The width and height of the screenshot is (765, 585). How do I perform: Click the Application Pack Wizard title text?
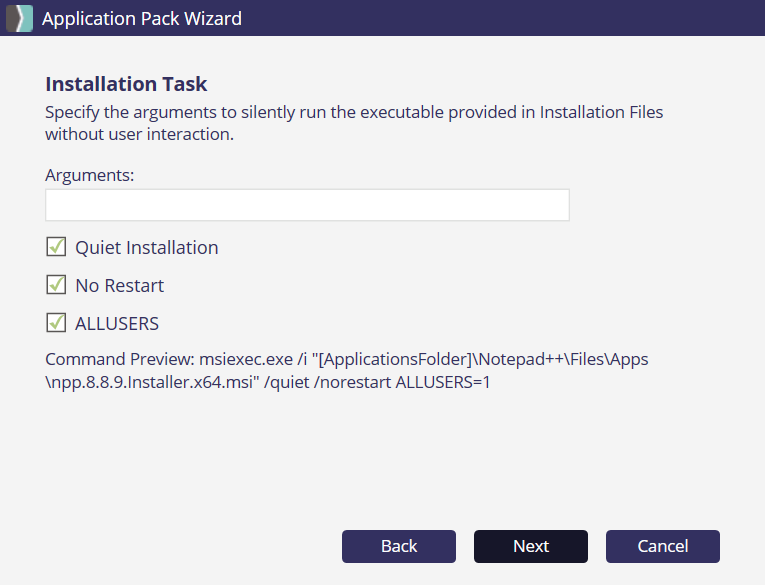(x=141, y=18)
